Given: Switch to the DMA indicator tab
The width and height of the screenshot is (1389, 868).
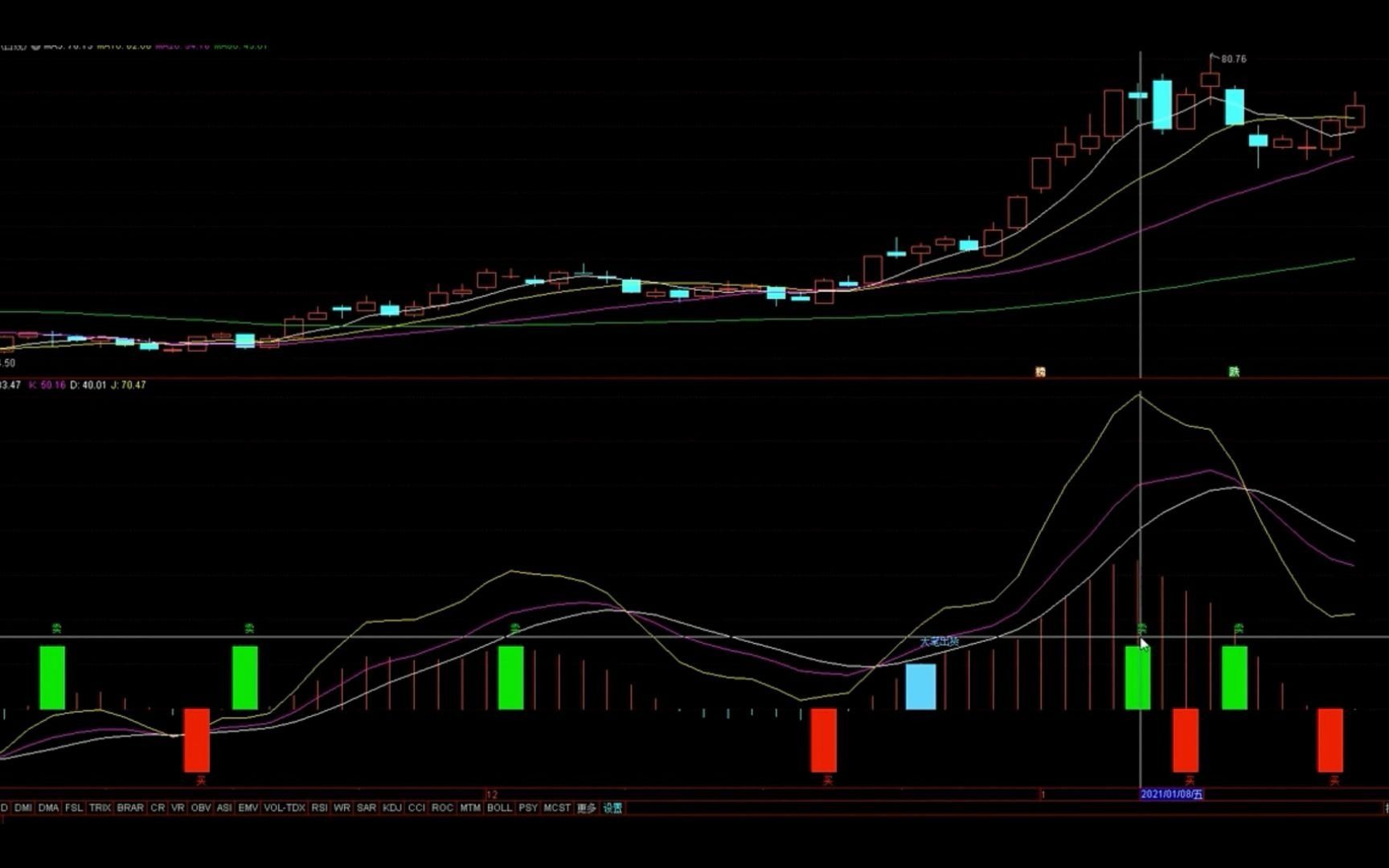Looking at the screenshot, I should coord(48,808).
